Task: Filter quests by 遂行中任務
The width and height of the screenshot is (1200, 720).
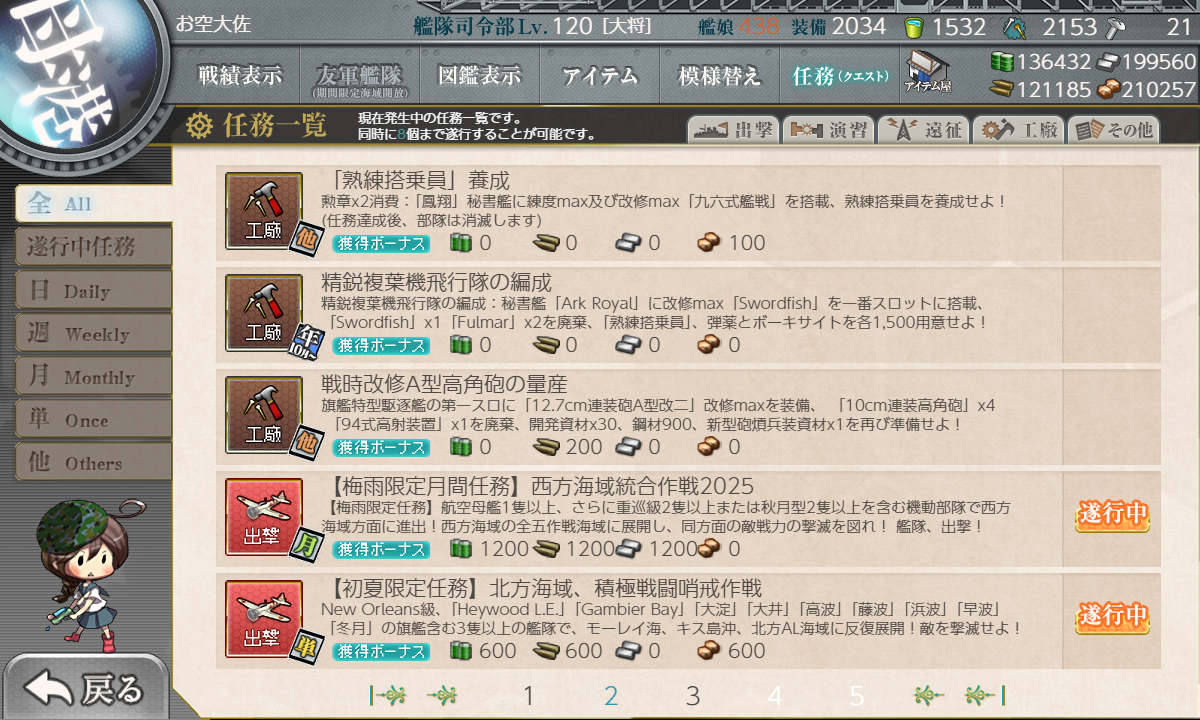Action: 93,246
